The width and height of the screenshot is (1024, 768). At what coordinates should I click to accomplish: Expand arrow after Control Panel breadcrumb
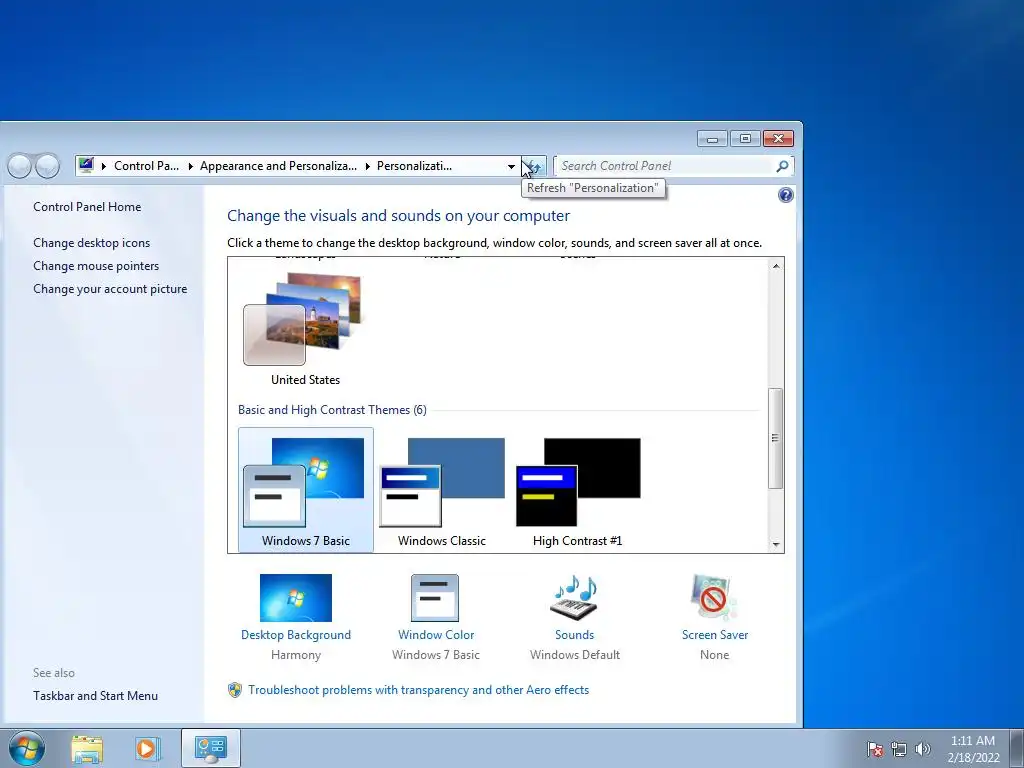click(190, 166)
